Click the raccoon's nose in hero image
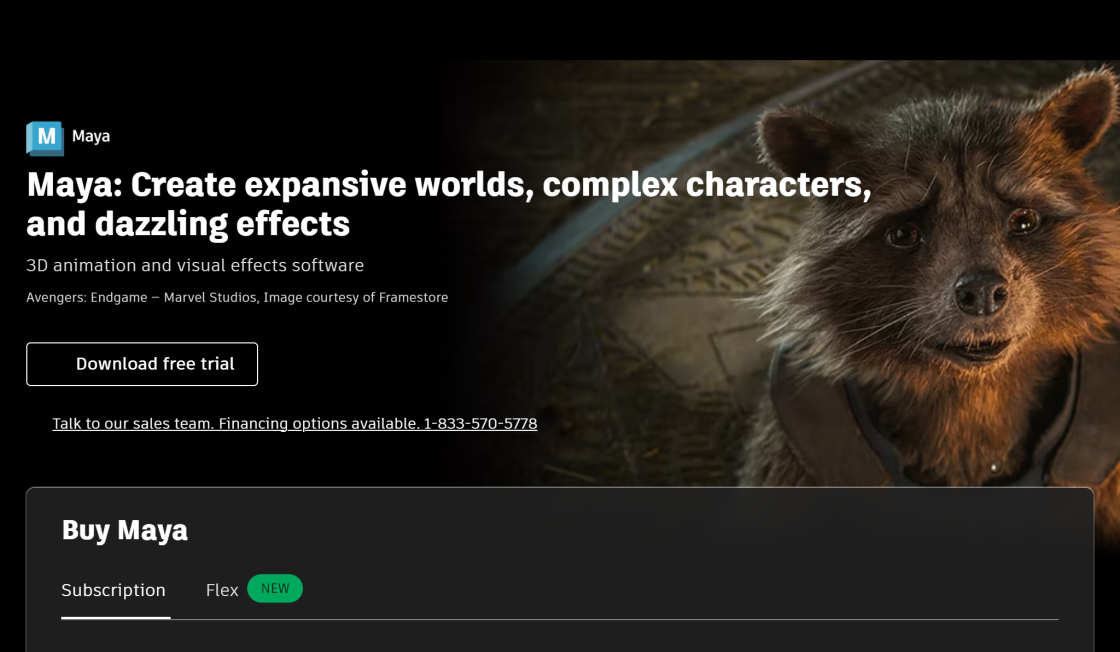The image size is (1120, 652). pyautogui.click(x=981, y=293)
